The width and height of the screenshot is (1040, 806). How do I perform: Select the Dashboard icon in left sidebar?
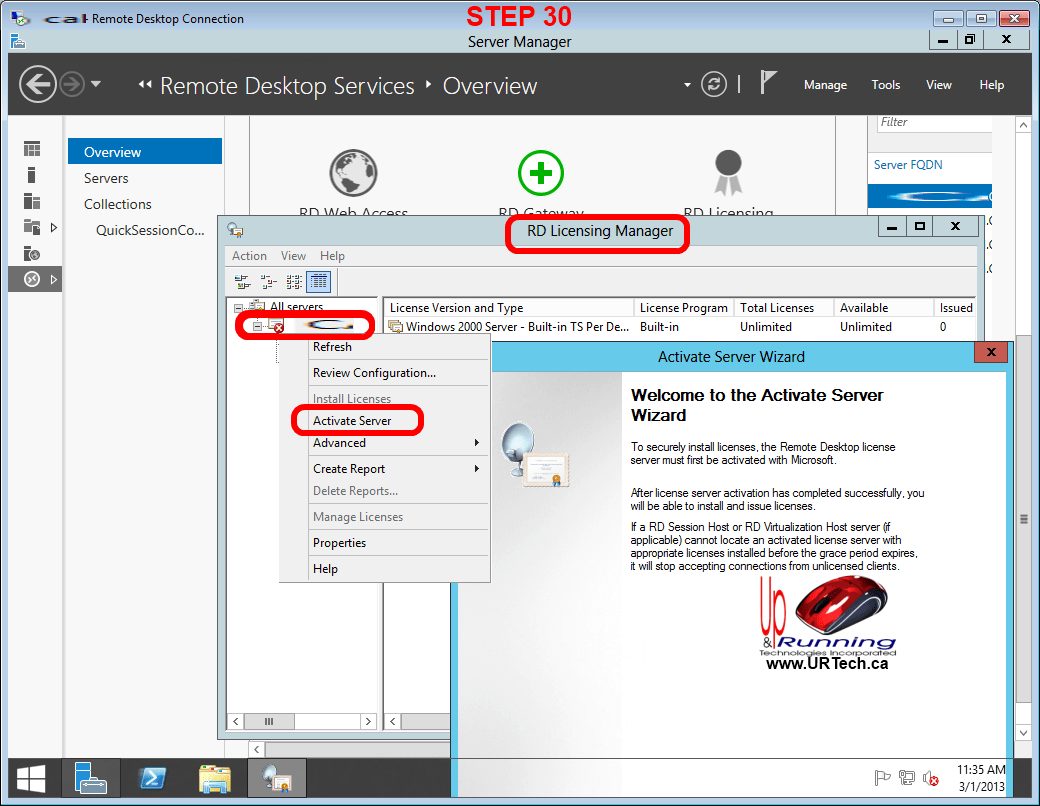coord(33,149)
